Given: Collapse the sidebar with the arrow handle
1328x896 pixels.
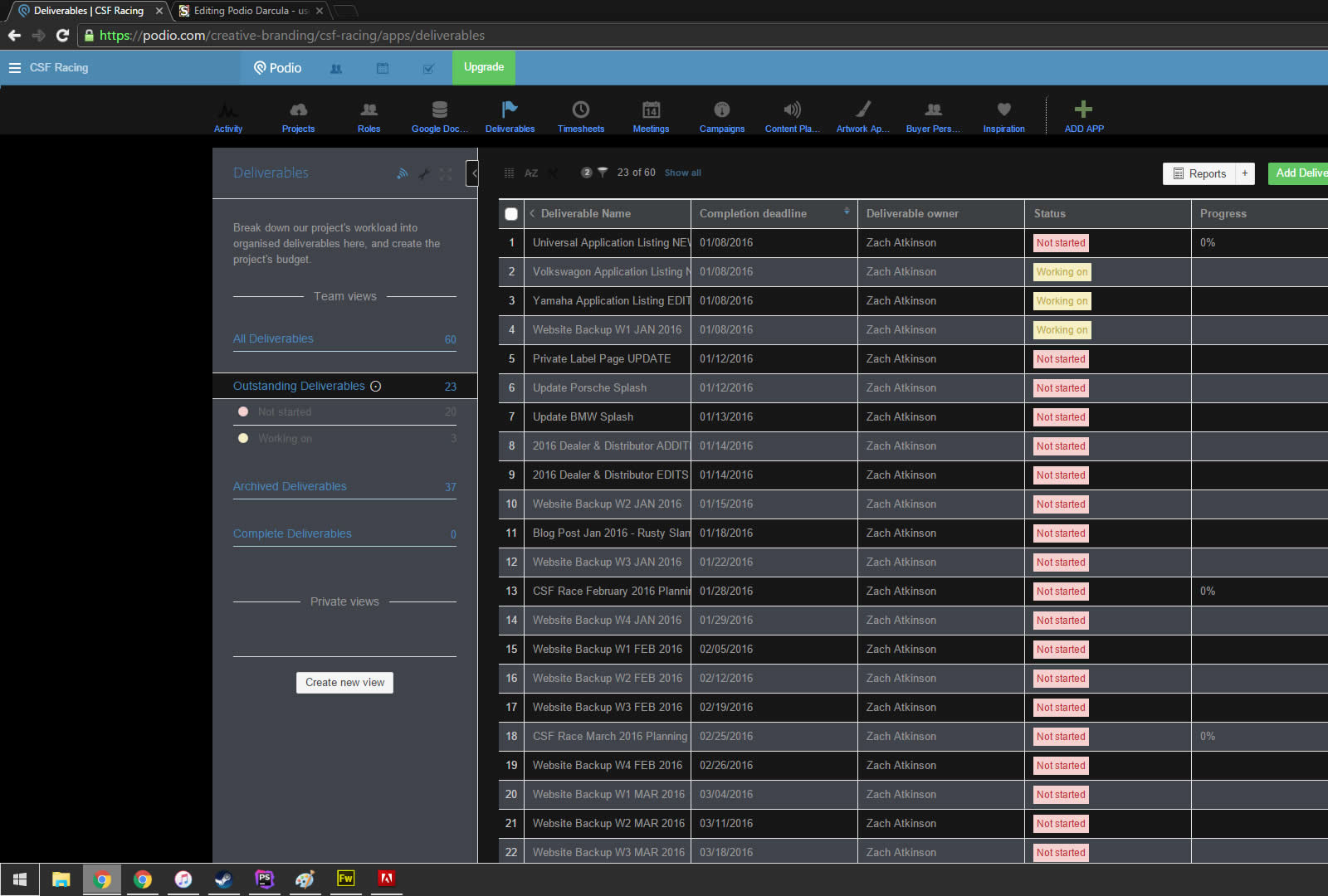Looking at the screenshot, I should point(473,173).
